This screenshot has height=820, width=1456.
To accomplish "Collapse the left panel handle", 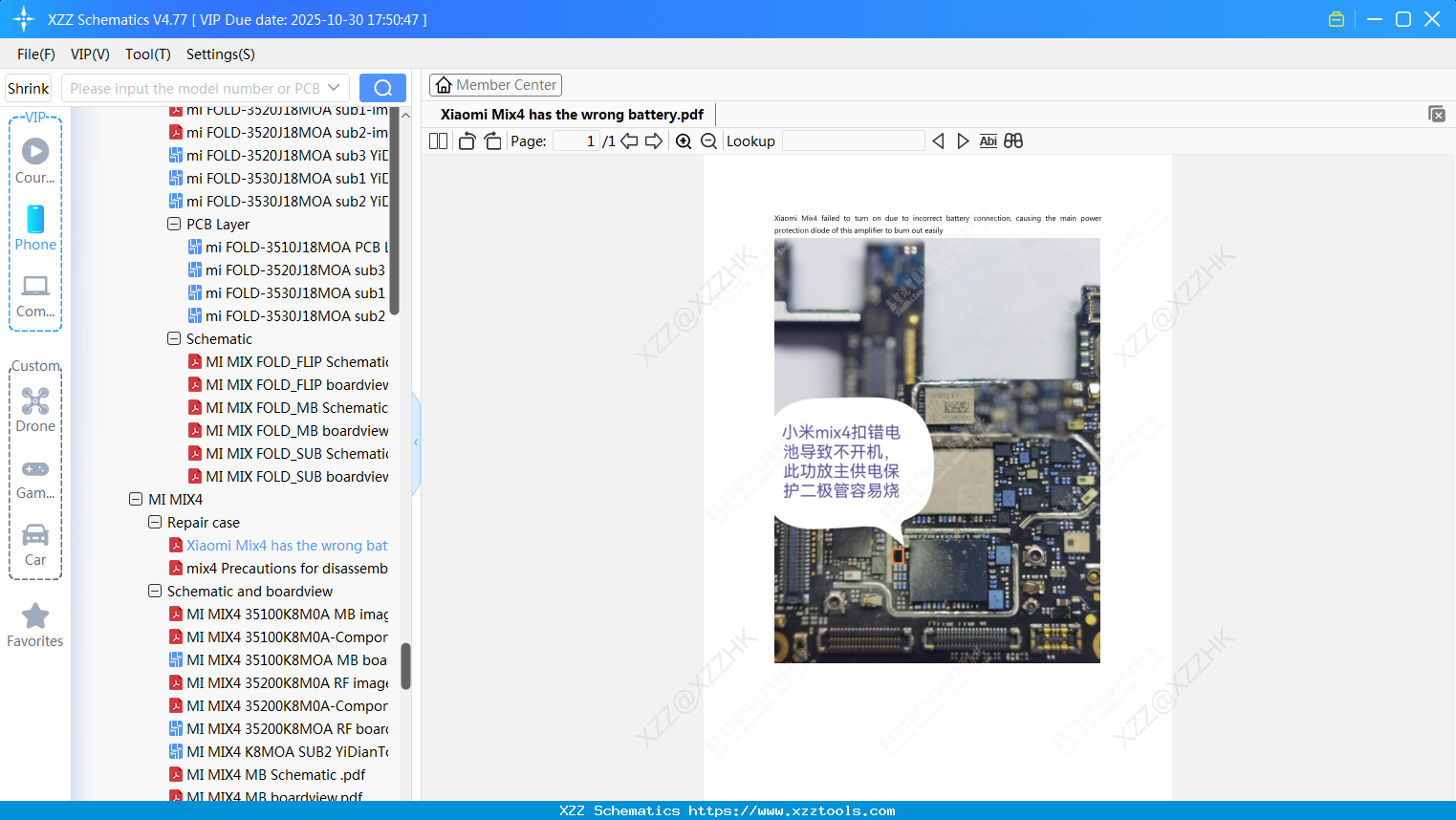I will [x=416, y=442].
